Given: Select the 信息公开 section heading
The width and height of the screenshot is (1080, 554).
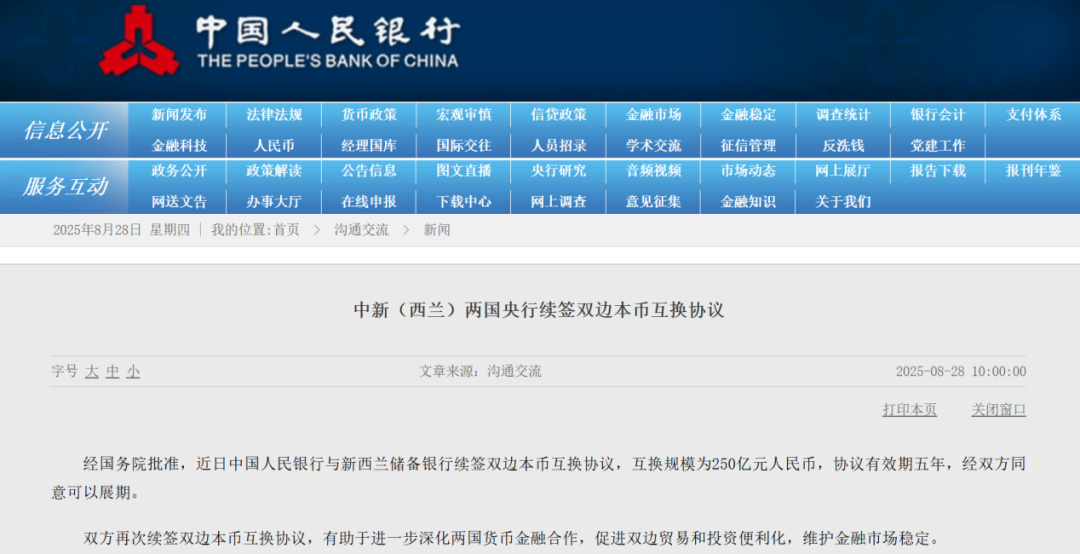Looking at the screenshot, I should 66,130.
